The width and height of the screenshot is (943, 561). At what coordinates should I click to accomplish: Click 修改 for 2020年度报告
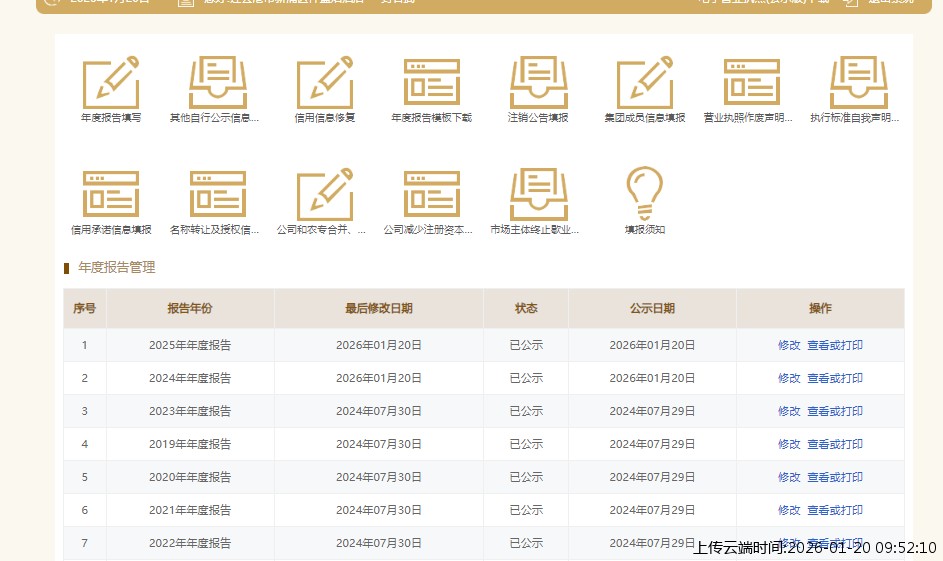[x=789, y=477]
